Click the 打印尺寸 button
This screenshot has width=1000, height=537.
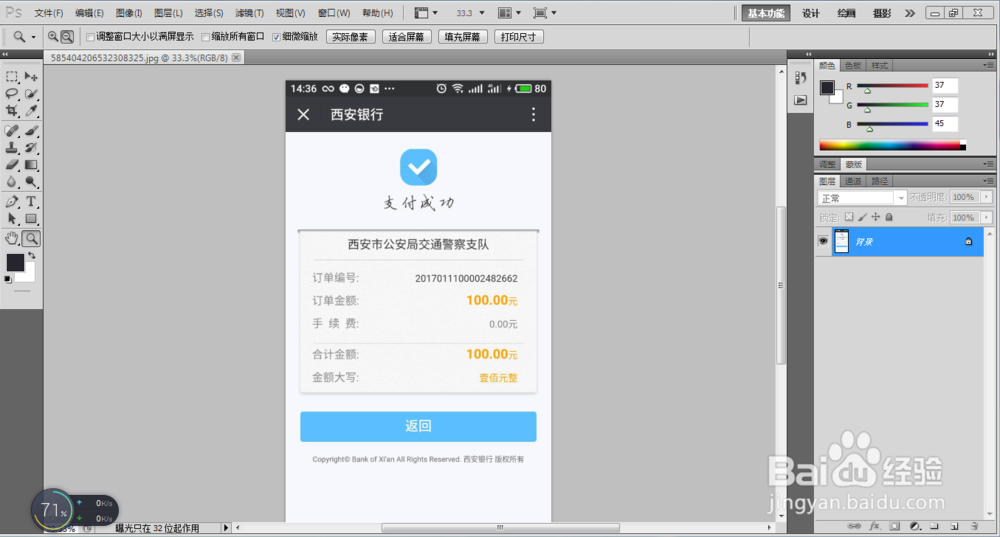coord(518,37)
